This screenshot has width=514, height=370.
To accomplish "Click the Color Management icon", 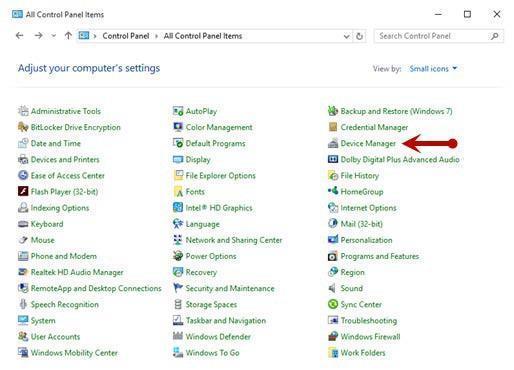I will [178, 127].
